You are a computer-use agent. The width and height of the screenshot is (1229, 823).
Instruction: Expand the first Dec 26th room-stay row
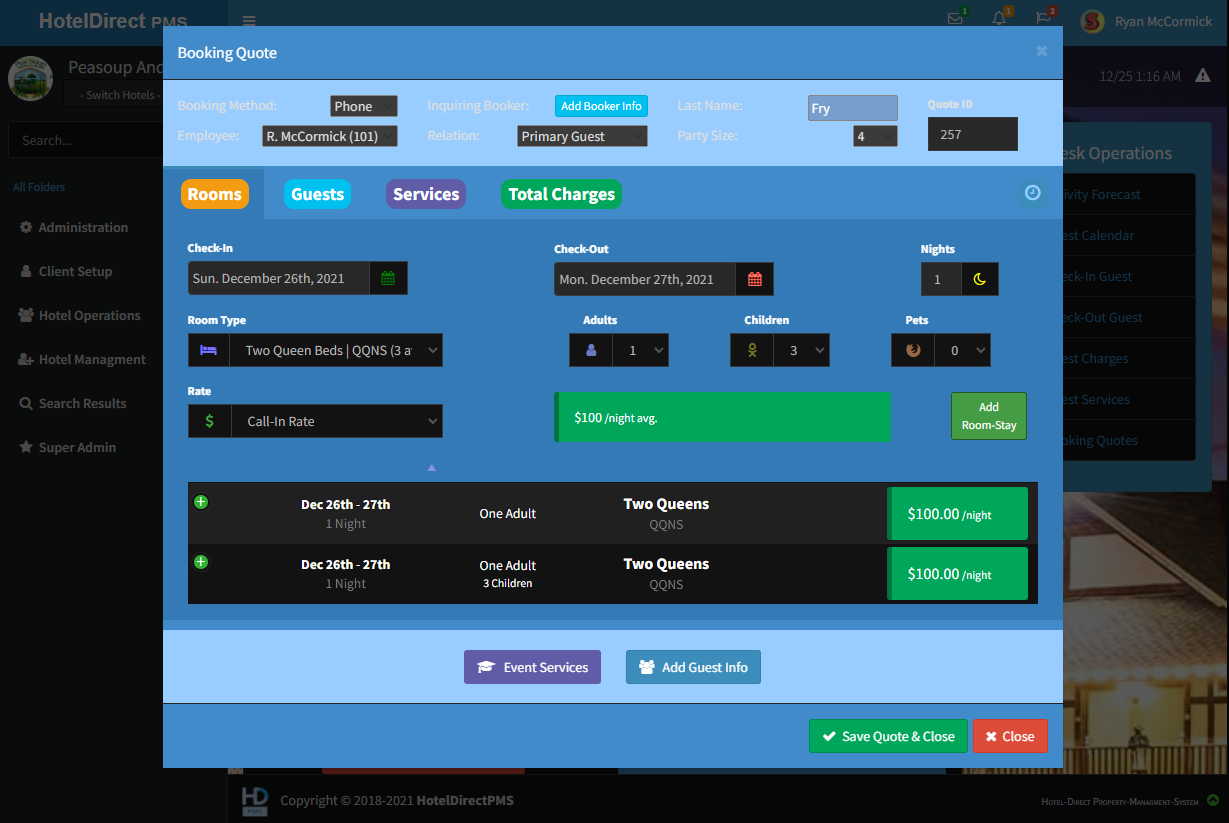click(x=201, y=502)
